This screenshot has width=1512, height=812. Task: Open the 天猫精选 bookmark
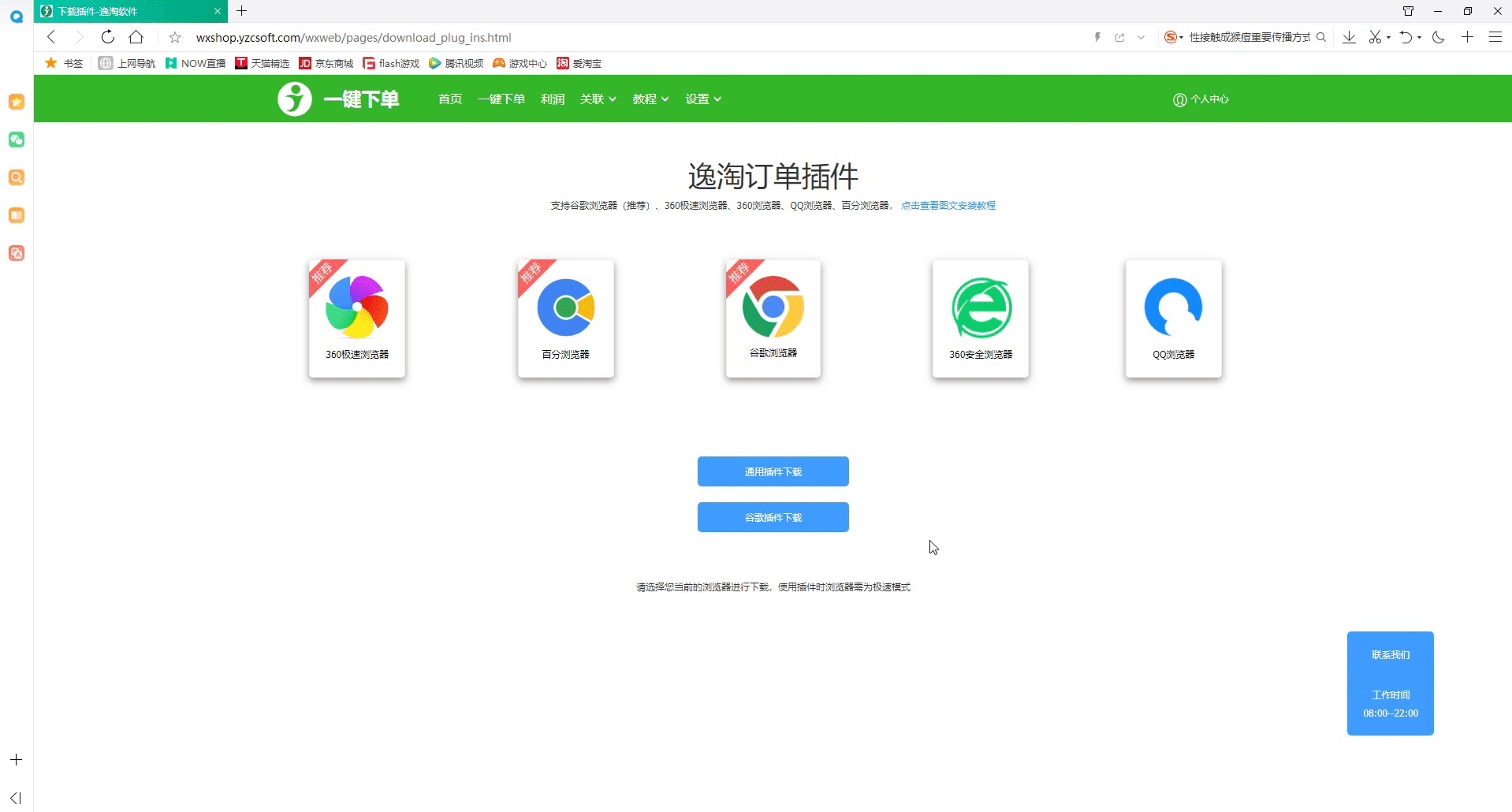262,63
